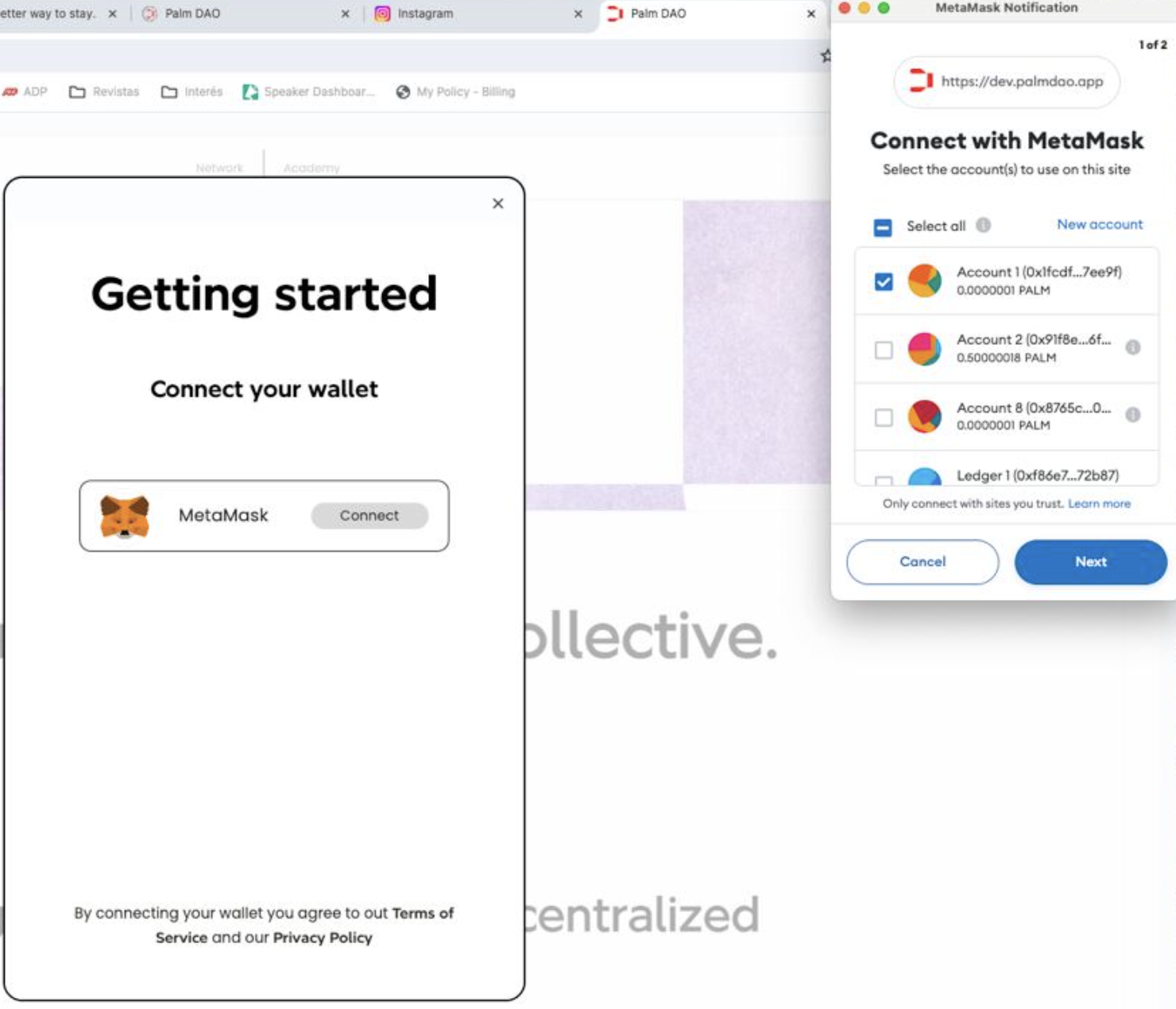Image resolution: width=1176 pixels, height=1009 pixels.
Task: Close the 'way to stay' tab
Action: pyautogui.click(x=112, y=14)
